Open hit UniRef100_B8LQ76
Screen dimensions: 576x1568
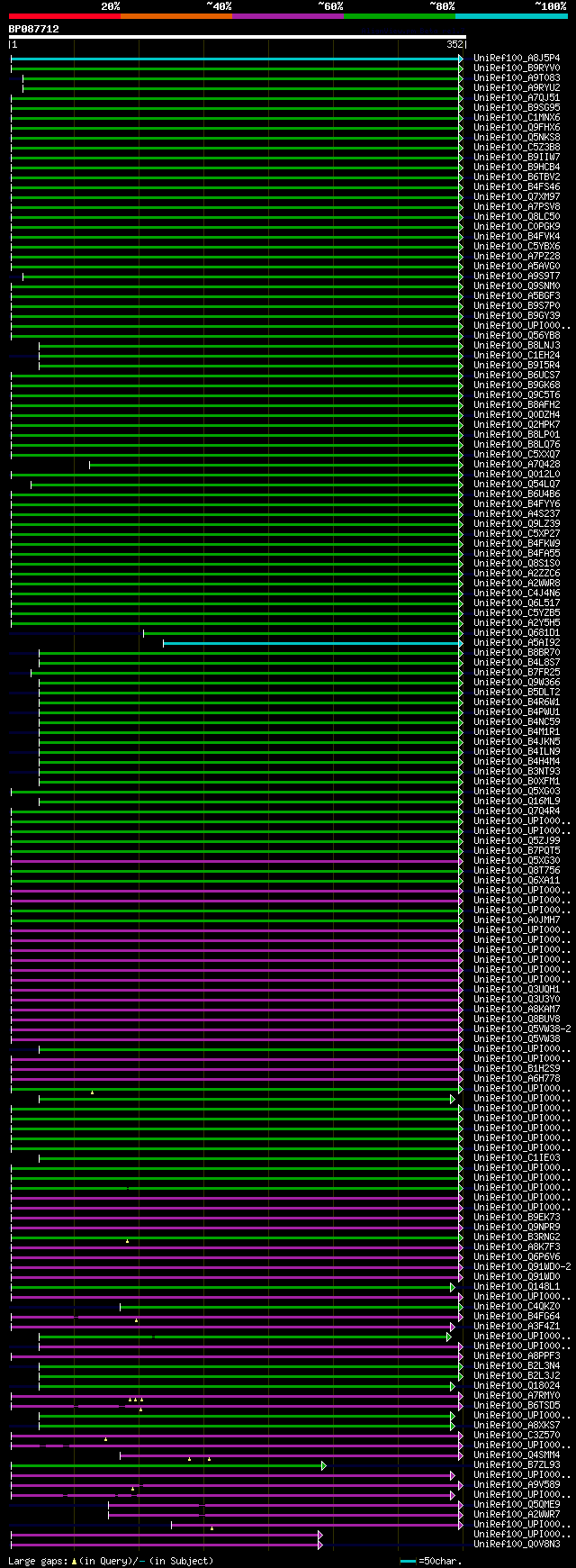[x=517, y=444]
